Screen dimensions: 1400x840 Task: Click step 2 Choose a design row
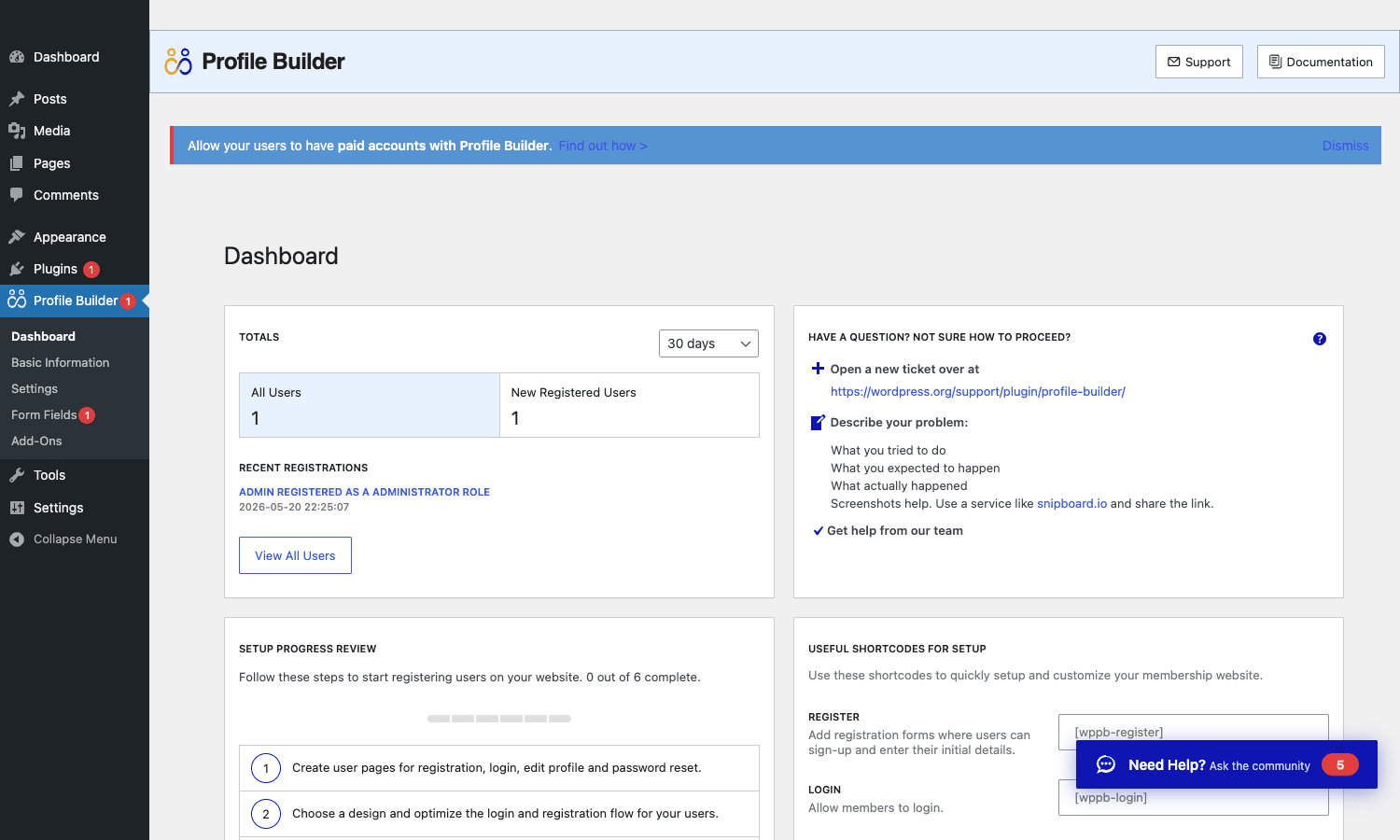pos(499,814)
